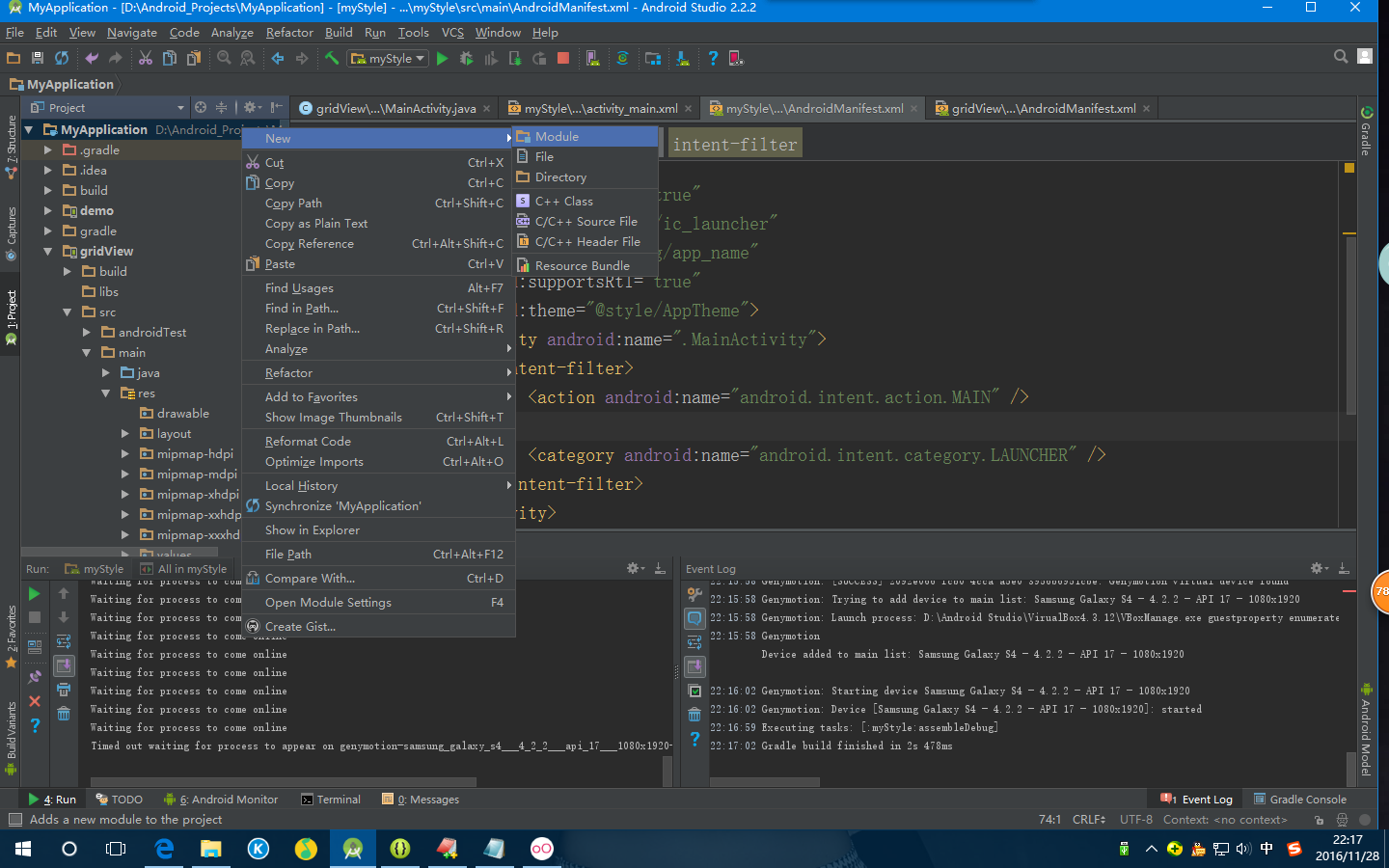Choose Copy Path from context menu
Viewport: 1389px width, 868px height.
pos(378,203)
